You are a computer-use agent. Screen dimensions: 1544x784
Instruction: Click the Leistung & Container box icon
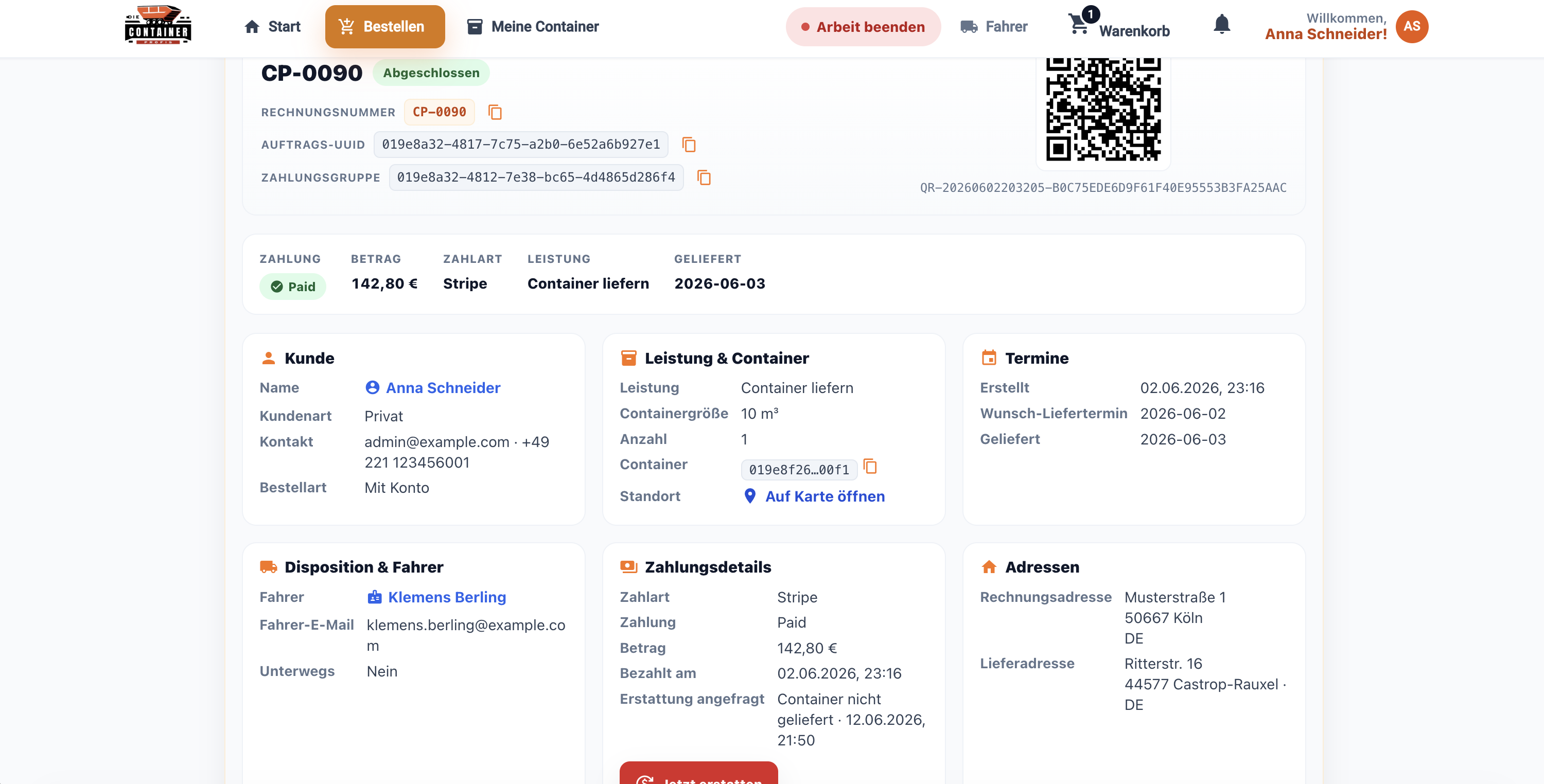[629, 358]
